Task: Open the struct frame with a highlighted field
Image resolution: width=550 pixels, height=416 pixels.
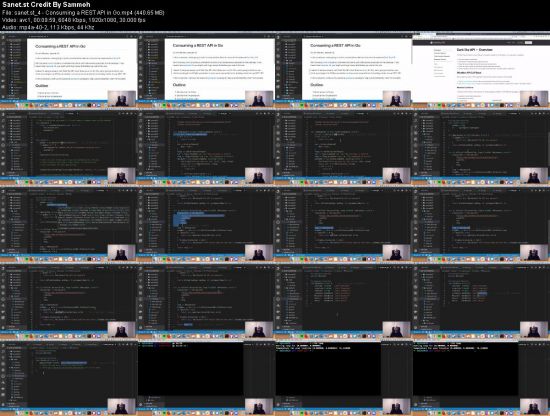Action: click(481, 302)
